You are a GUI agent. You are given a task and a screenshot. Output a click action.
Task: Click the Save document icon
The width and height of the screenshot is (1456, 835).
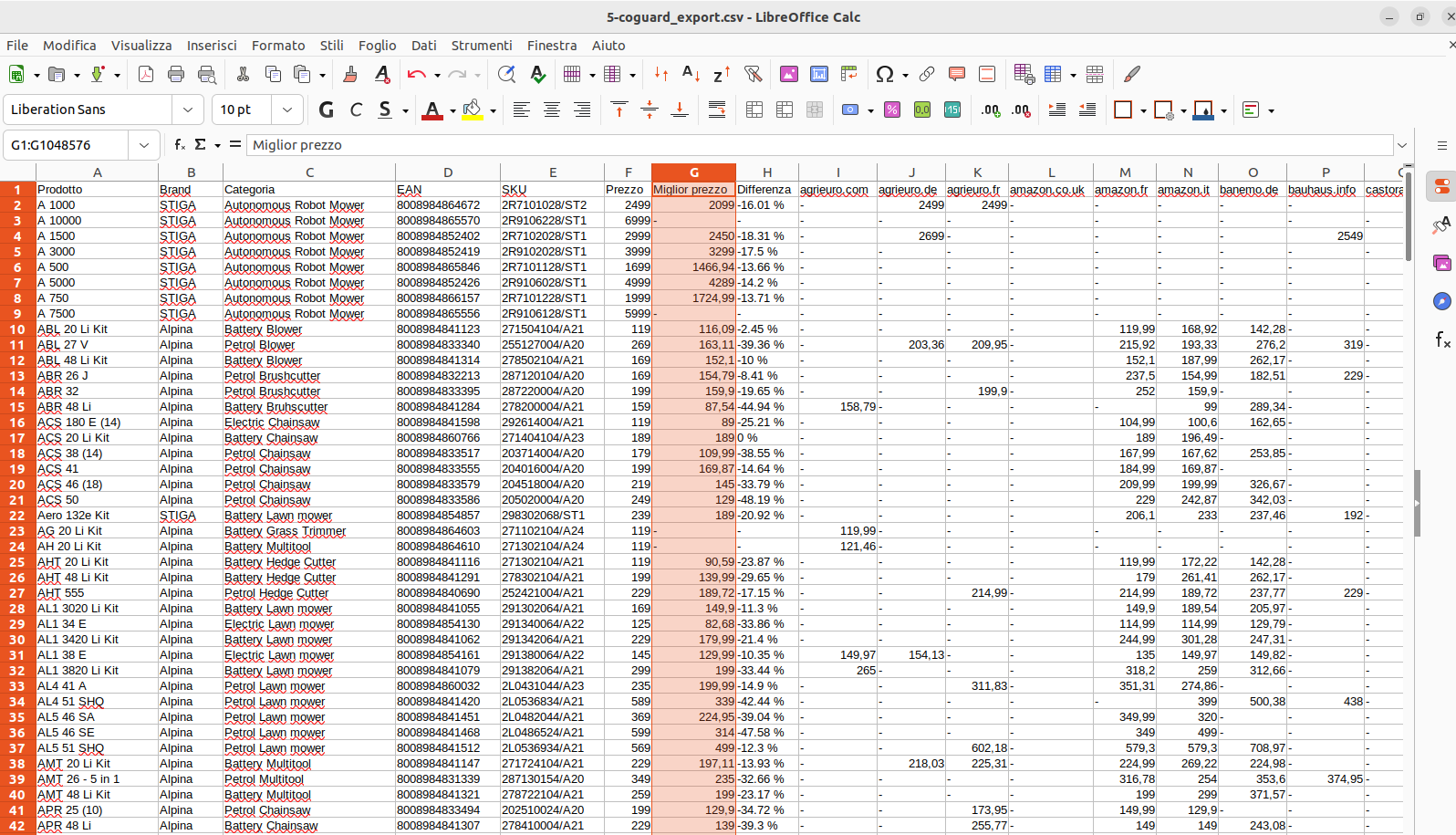[97, 74]
